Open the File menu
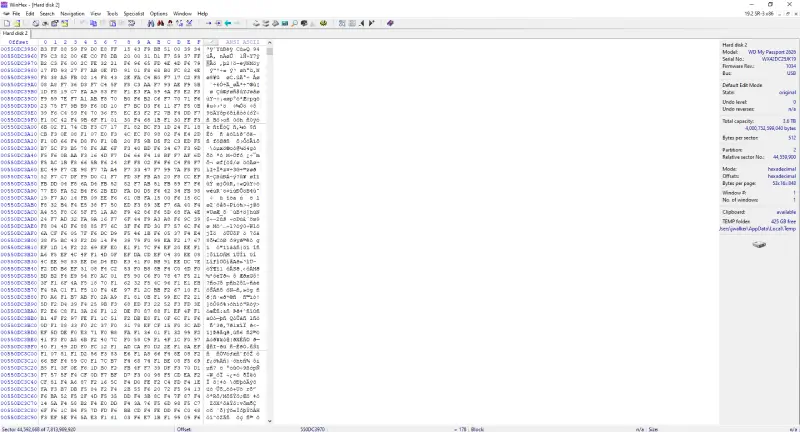This screenshot has width=800, height=432. tap(16, 13)
